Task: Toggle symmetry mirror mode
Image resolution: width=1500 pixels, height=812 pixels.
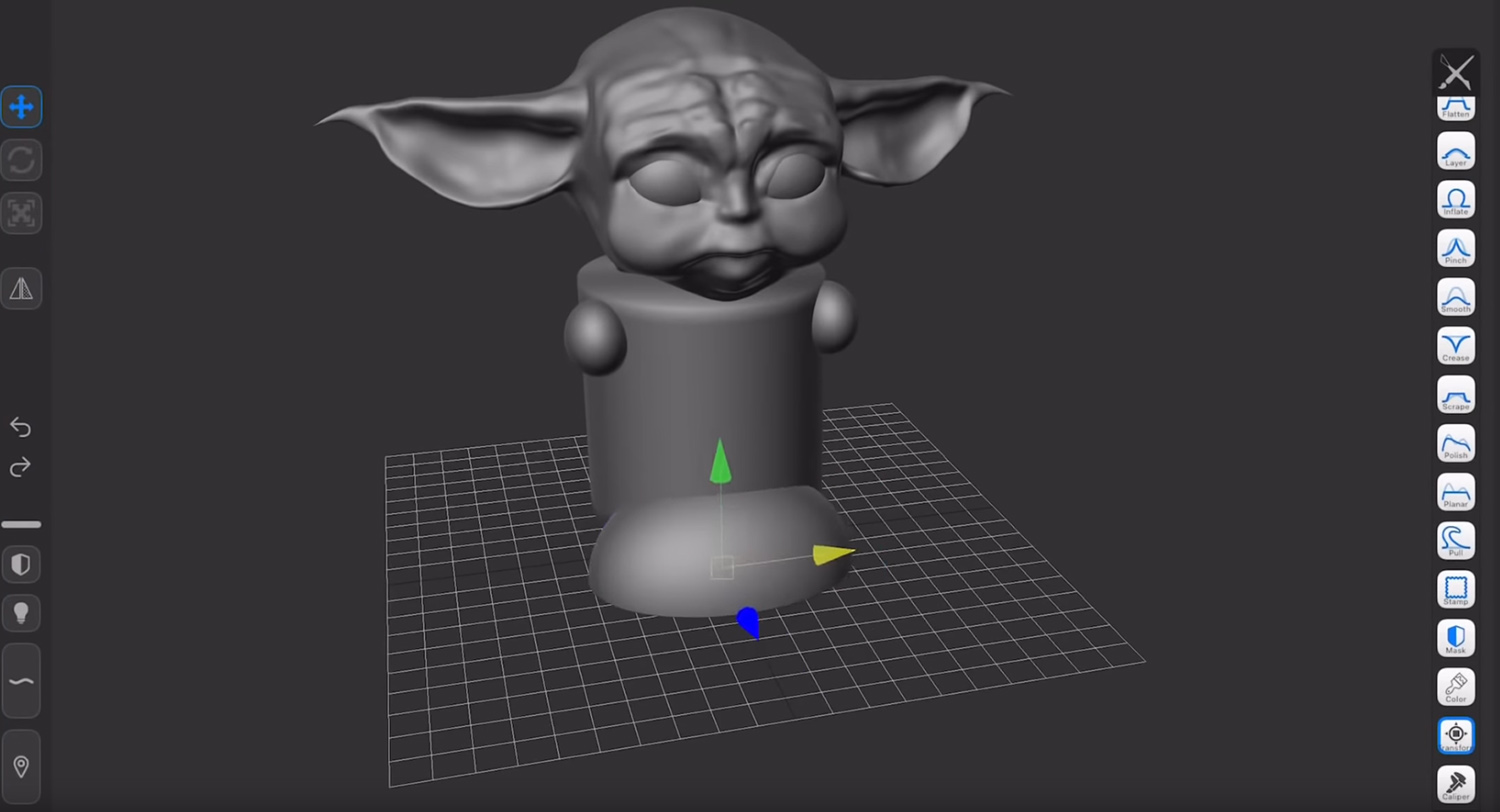Action: pos(21,288)
